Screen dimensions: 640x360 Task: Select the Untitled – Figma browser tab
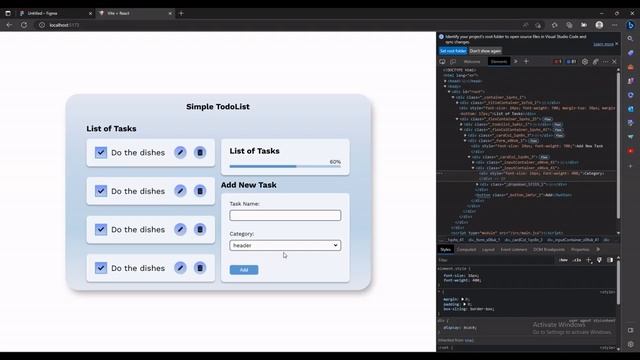click(55, 13)
